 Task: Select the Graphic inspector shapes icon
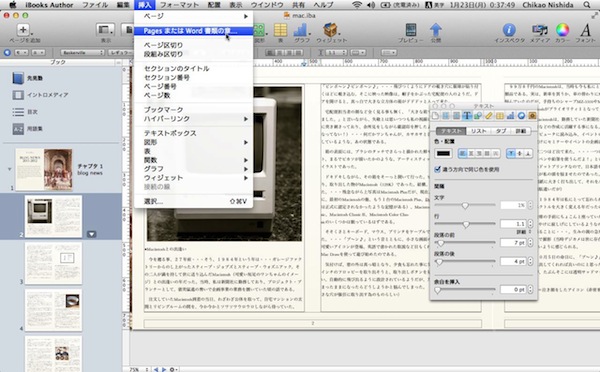478,116
